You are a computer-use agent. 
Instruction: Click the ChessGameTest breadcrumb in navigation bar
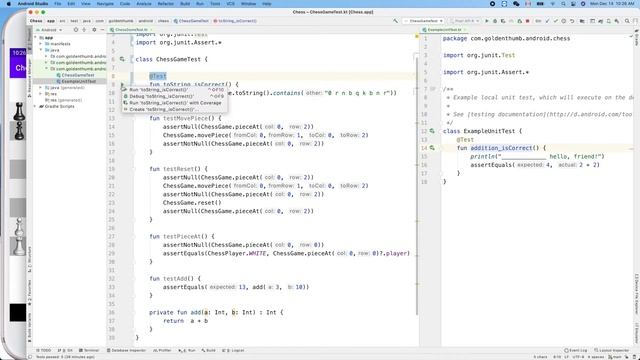(x=191, y=21)
